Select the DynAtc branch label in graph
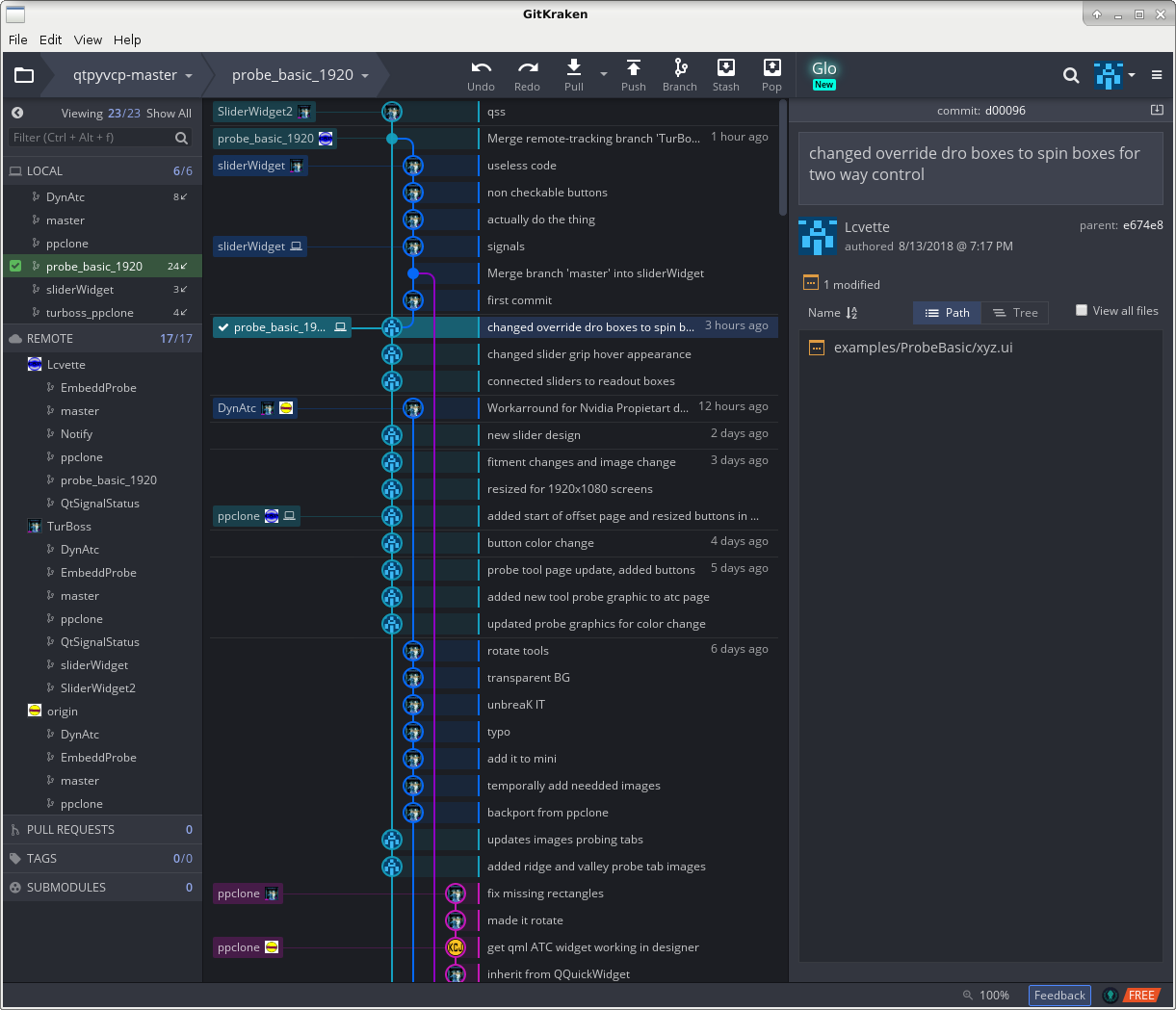1176x1010 pixels. click(254, 408)
